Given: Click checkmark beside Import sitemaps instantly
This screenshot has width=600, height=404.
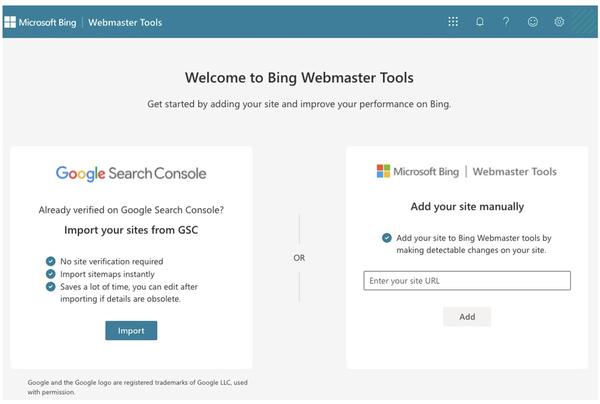Looking at the screenshot, I should pyautogui.click(x=51, y=274).
